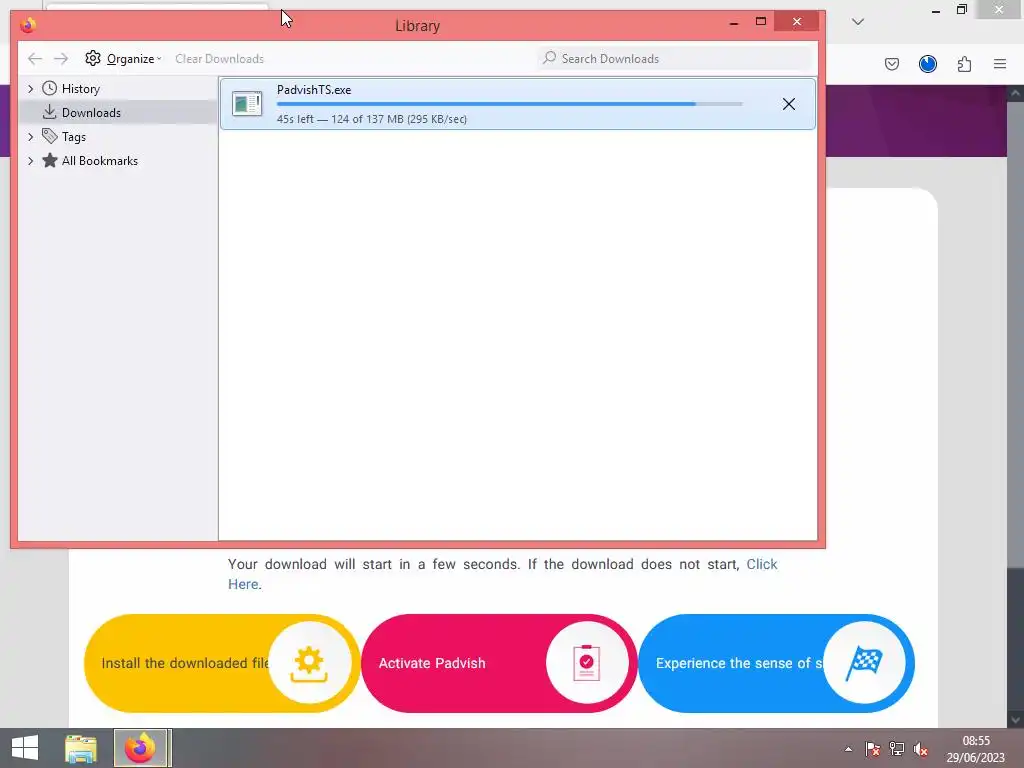Click 'Experience the sense of' step

776,664
